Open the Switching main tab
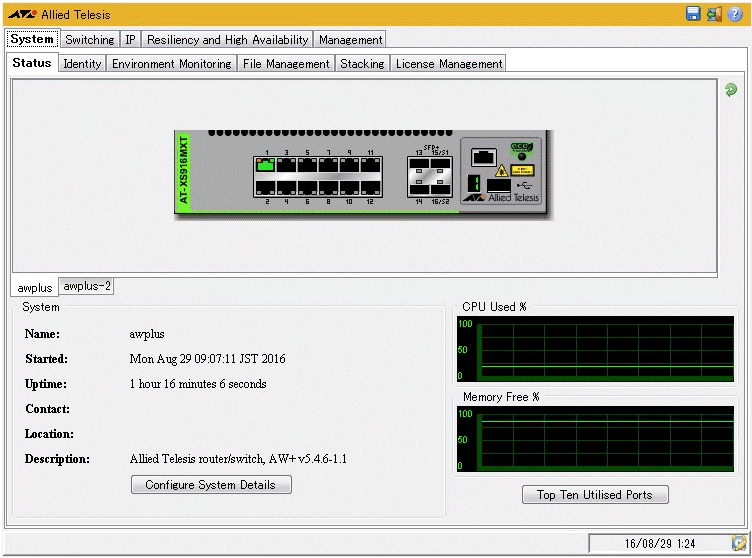Viewport: 752px width, 558px height. coord(90,40)
